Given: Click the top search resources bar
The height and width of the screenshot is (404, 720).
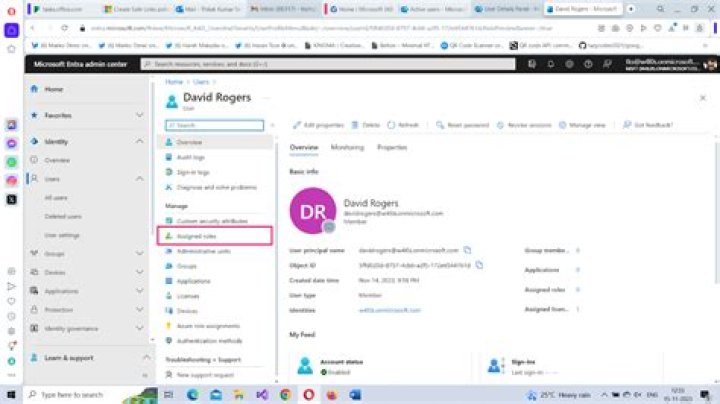Looking at the screenshot, I should pyautogui.click(x=328, y=64).
